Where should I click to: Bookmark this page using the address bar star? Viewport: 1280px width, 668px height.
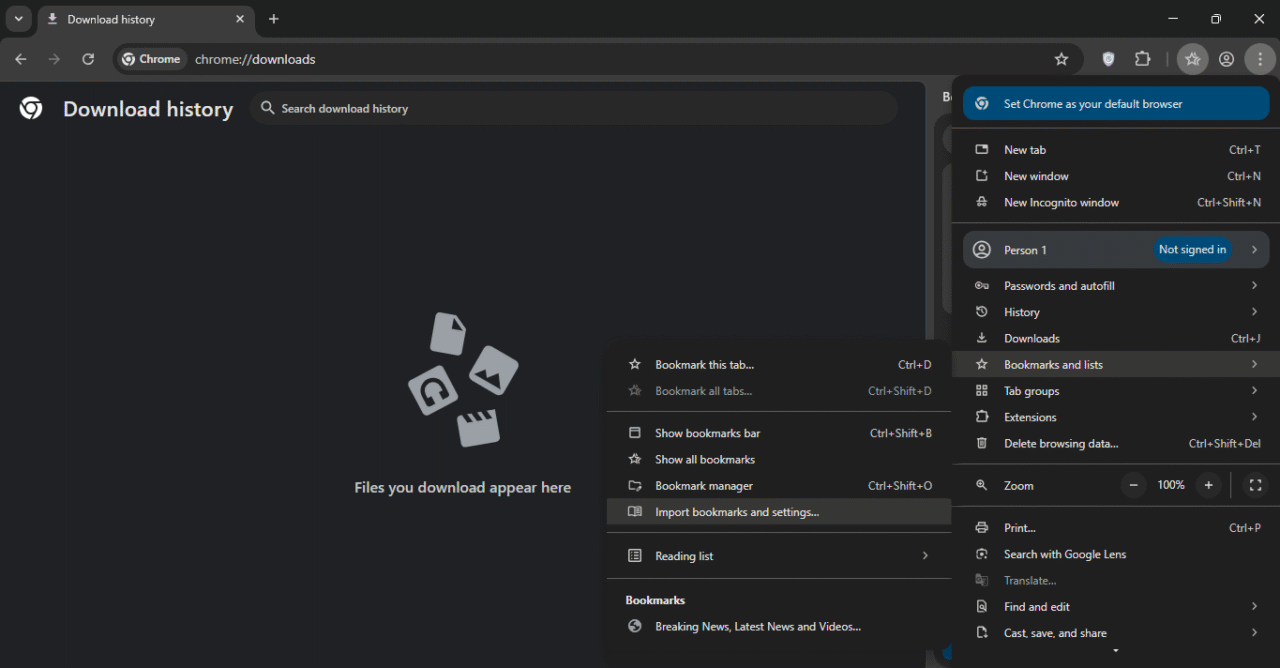tap(1061, 59)
